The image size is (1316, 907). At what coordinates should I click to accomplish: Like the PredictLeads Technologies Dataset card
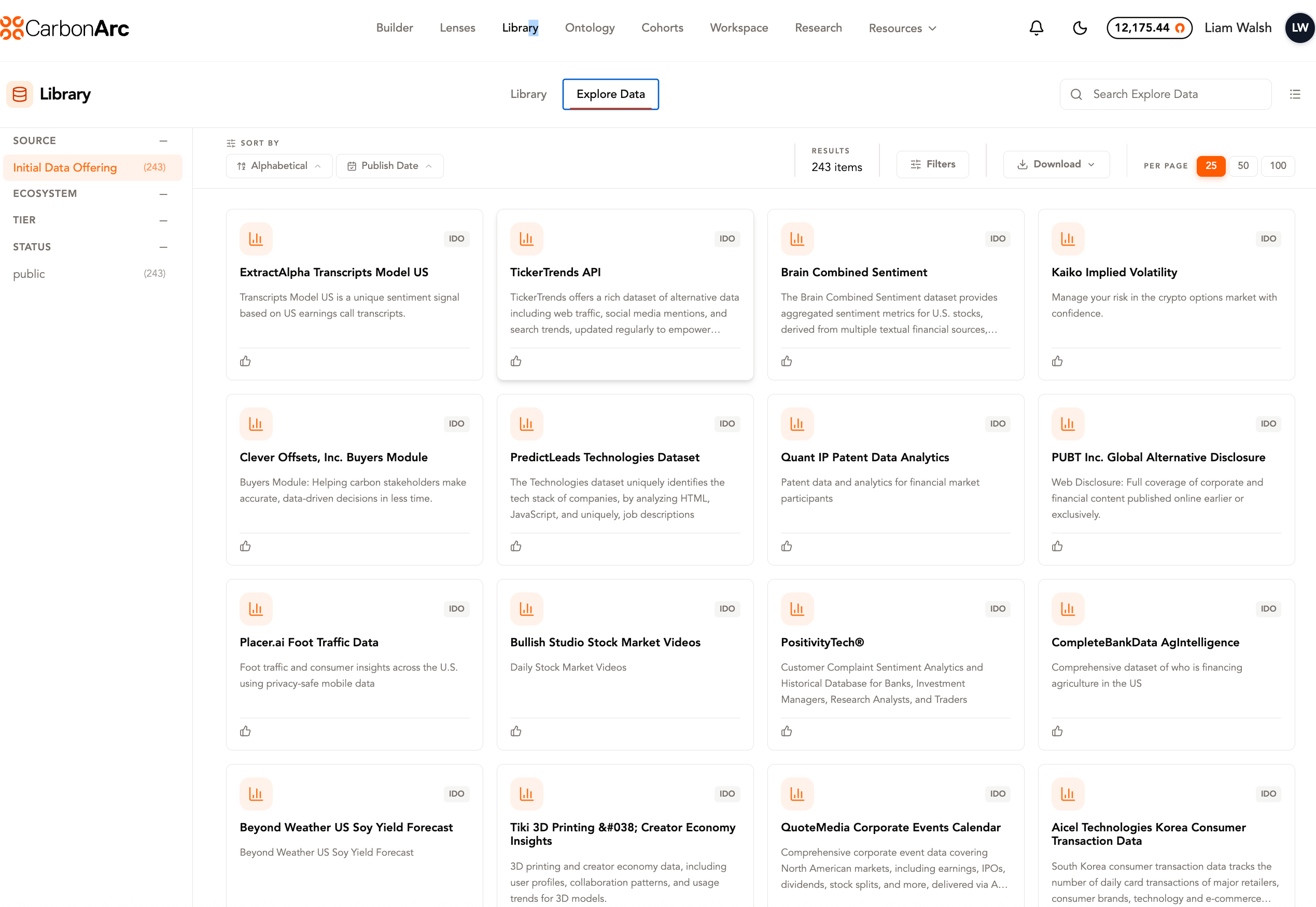516,546
